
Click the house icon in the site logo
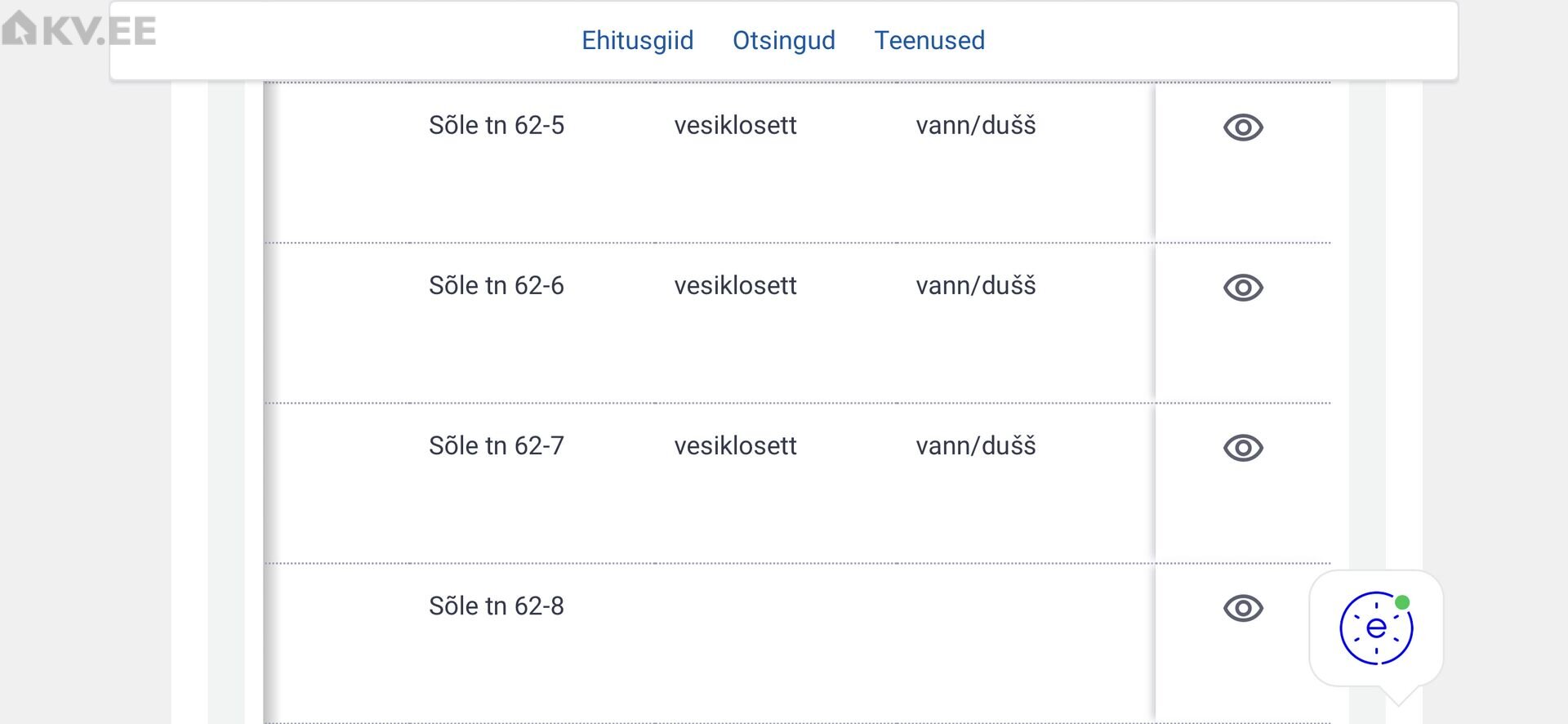(x=20, y=29)
